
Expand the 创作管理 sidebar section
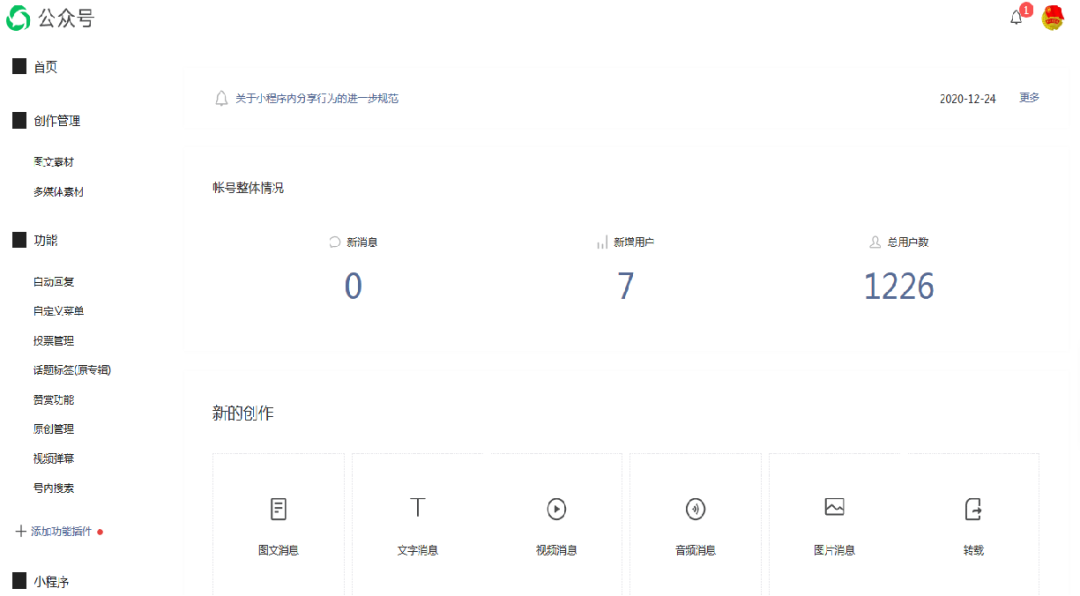click(56, 121)
